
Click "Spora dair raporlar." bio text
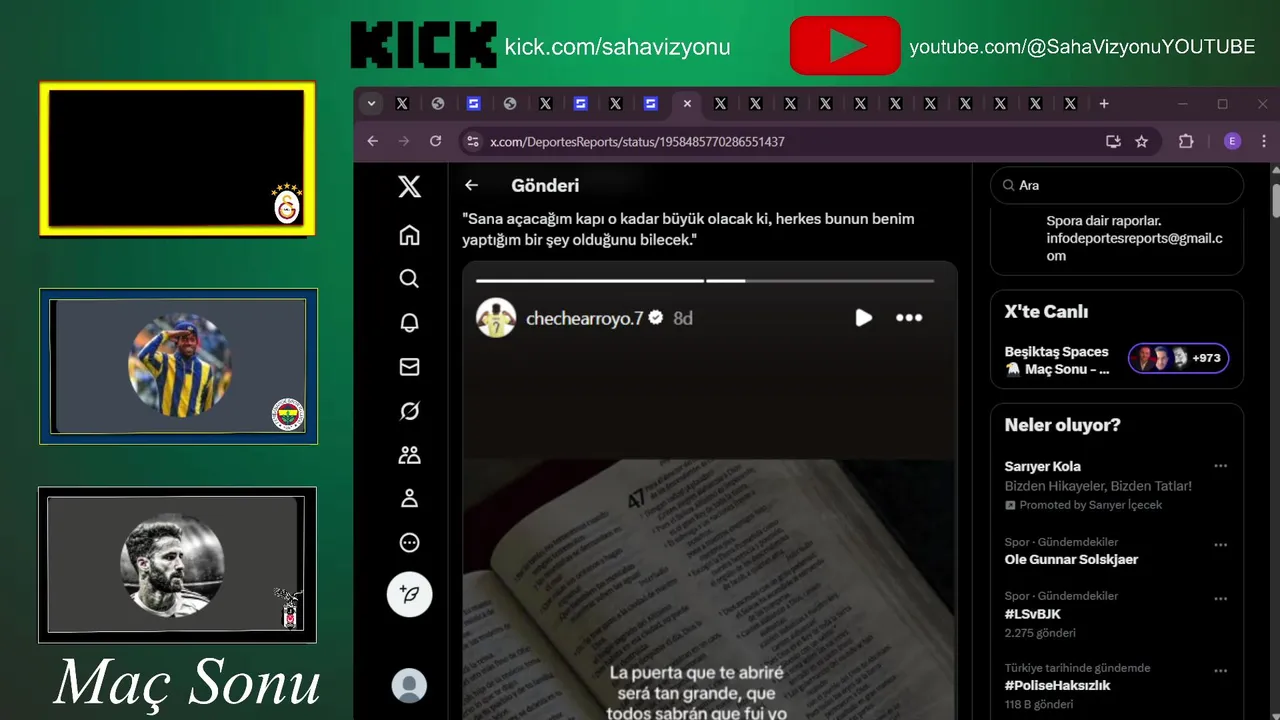tap(1104, 221)
